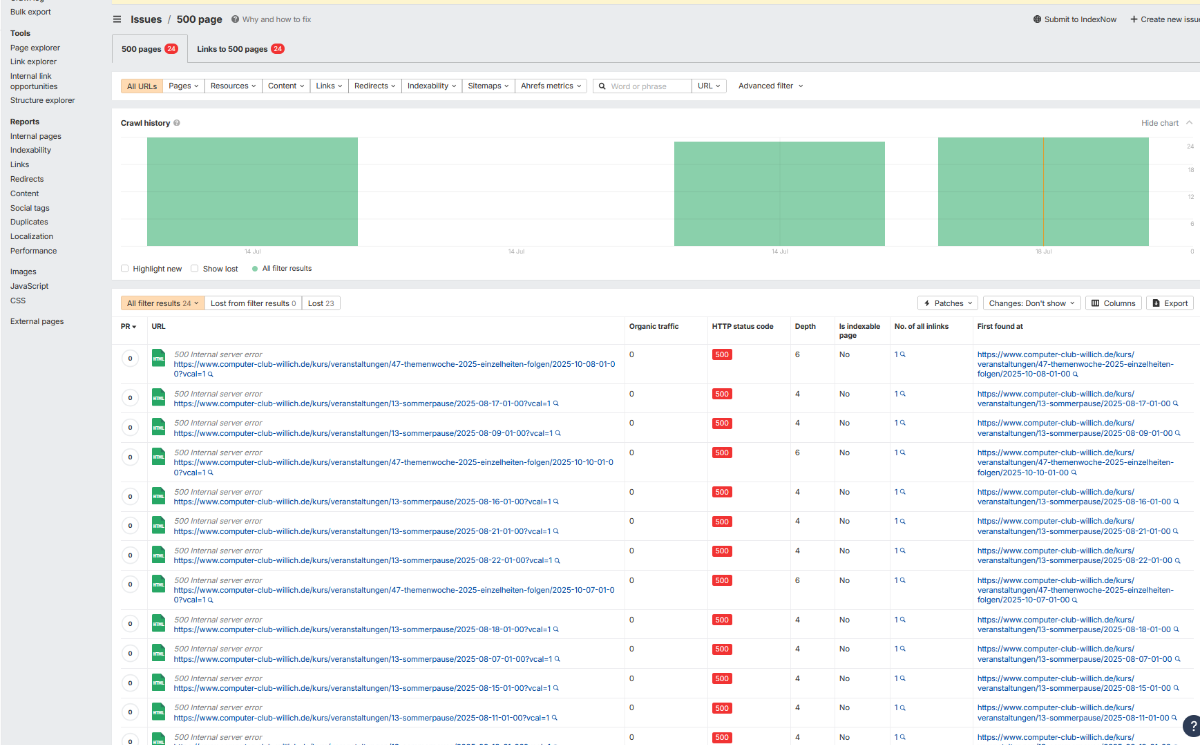This screenshot has height=745, width=1200.
Task: Open the help bubble in the bottom-right corner
Action: (1191, 726)
